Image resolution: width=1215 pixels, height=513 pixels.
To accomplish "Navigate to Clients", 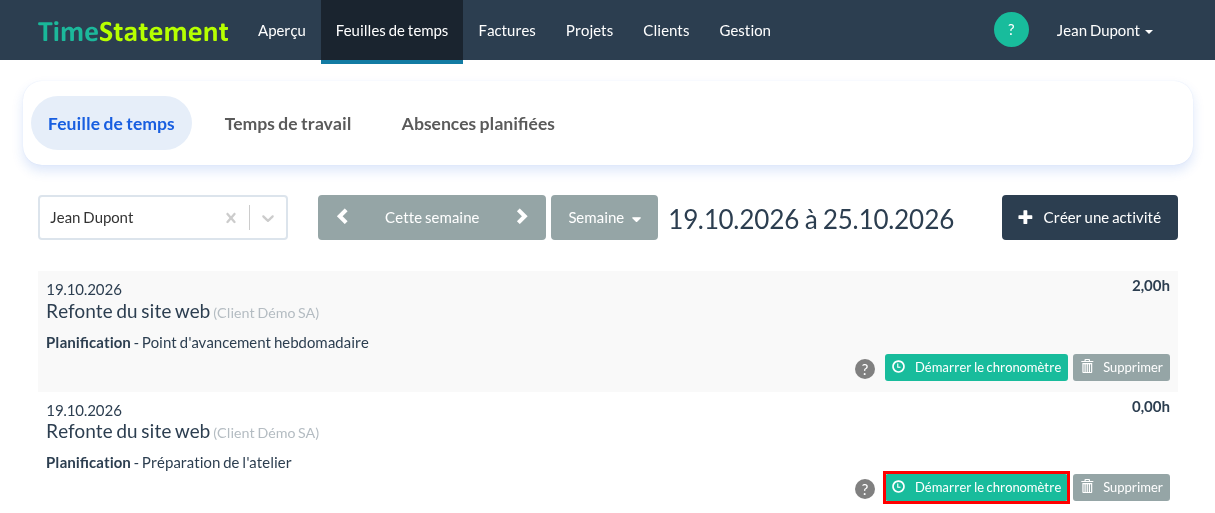I will [666, 30].
